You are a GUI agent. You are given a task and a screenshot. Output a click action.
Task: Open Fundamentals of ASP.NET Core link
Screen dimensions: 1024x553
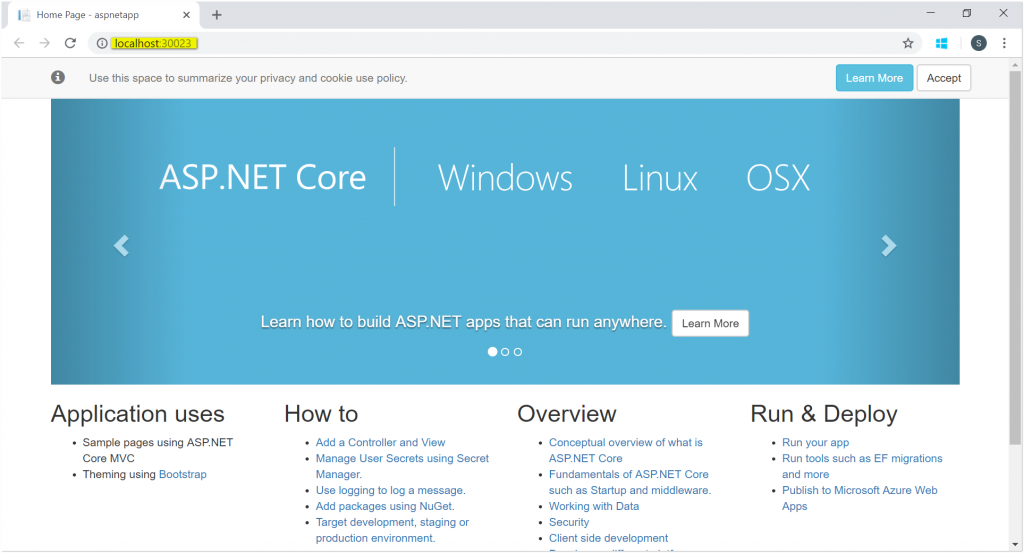pos(630,482)
